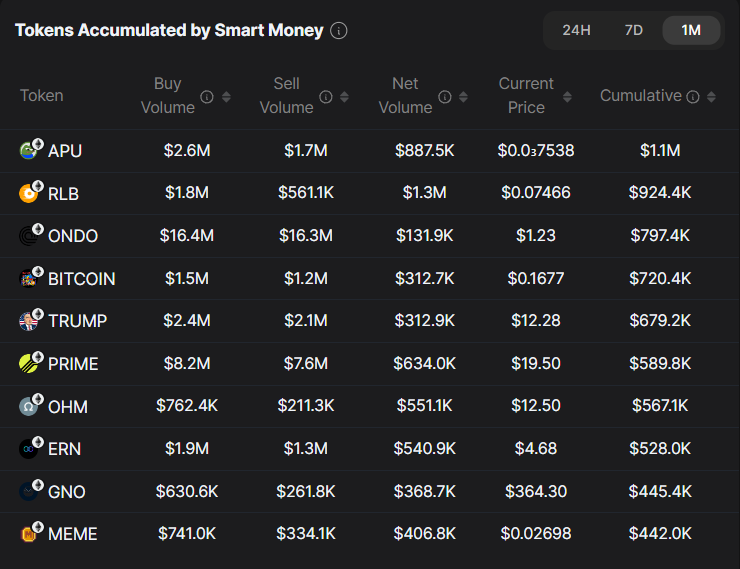Click OHM buy volume $762.4K
The image size is (740, 569).
pos(187,406)
